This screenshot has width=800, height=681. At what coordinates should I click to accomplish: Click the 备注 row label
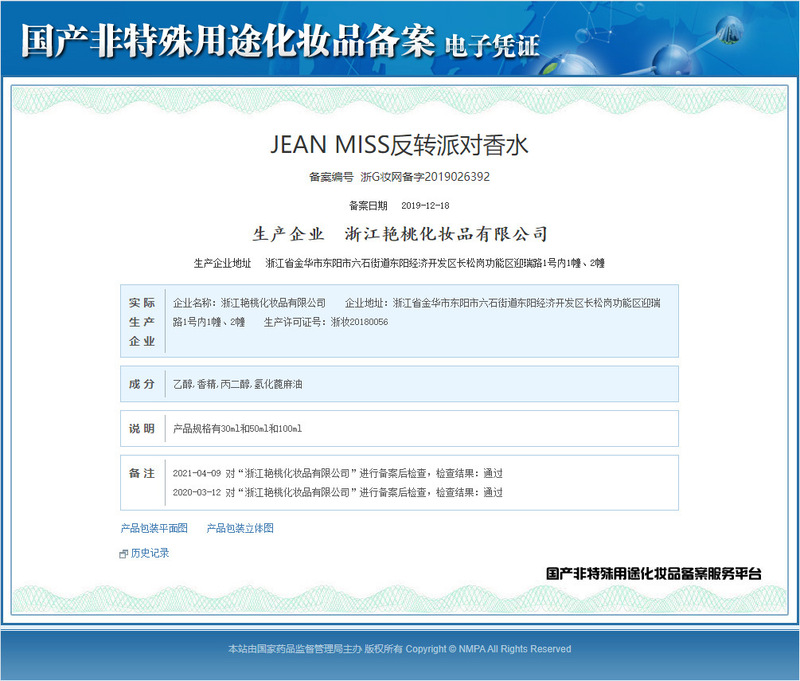tap(142, 473)
